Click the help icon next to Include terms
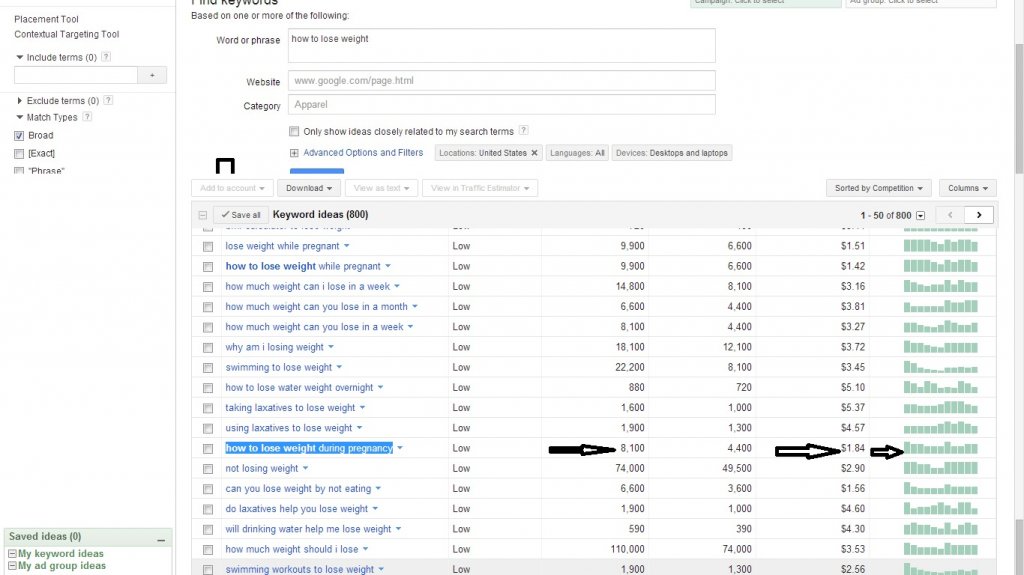This screenshot has height=575, width=1024. 107,58
